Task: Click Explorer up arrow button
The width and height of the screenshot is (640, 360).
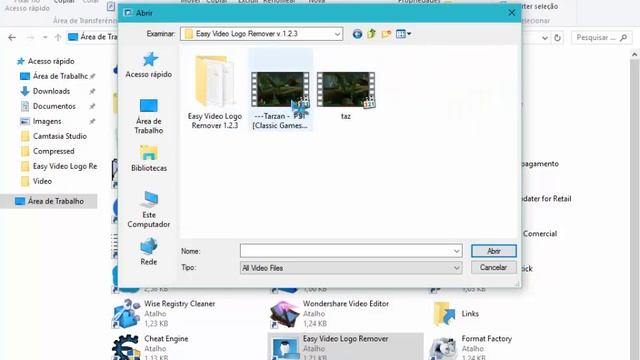Action: pos(58,38)
